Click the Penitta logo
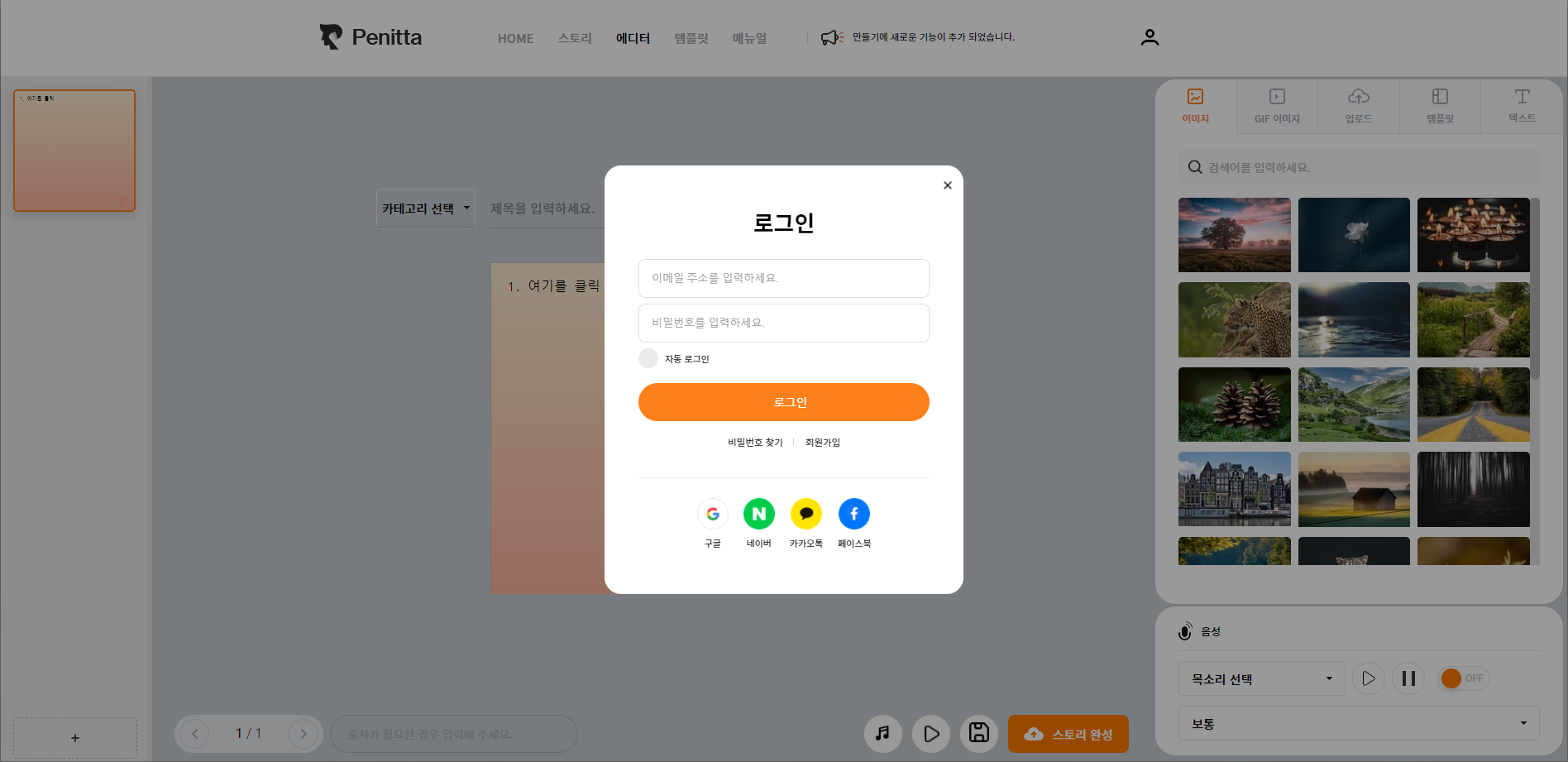Viewport: 1568px width, 762px height. click(x=370, y=37)
